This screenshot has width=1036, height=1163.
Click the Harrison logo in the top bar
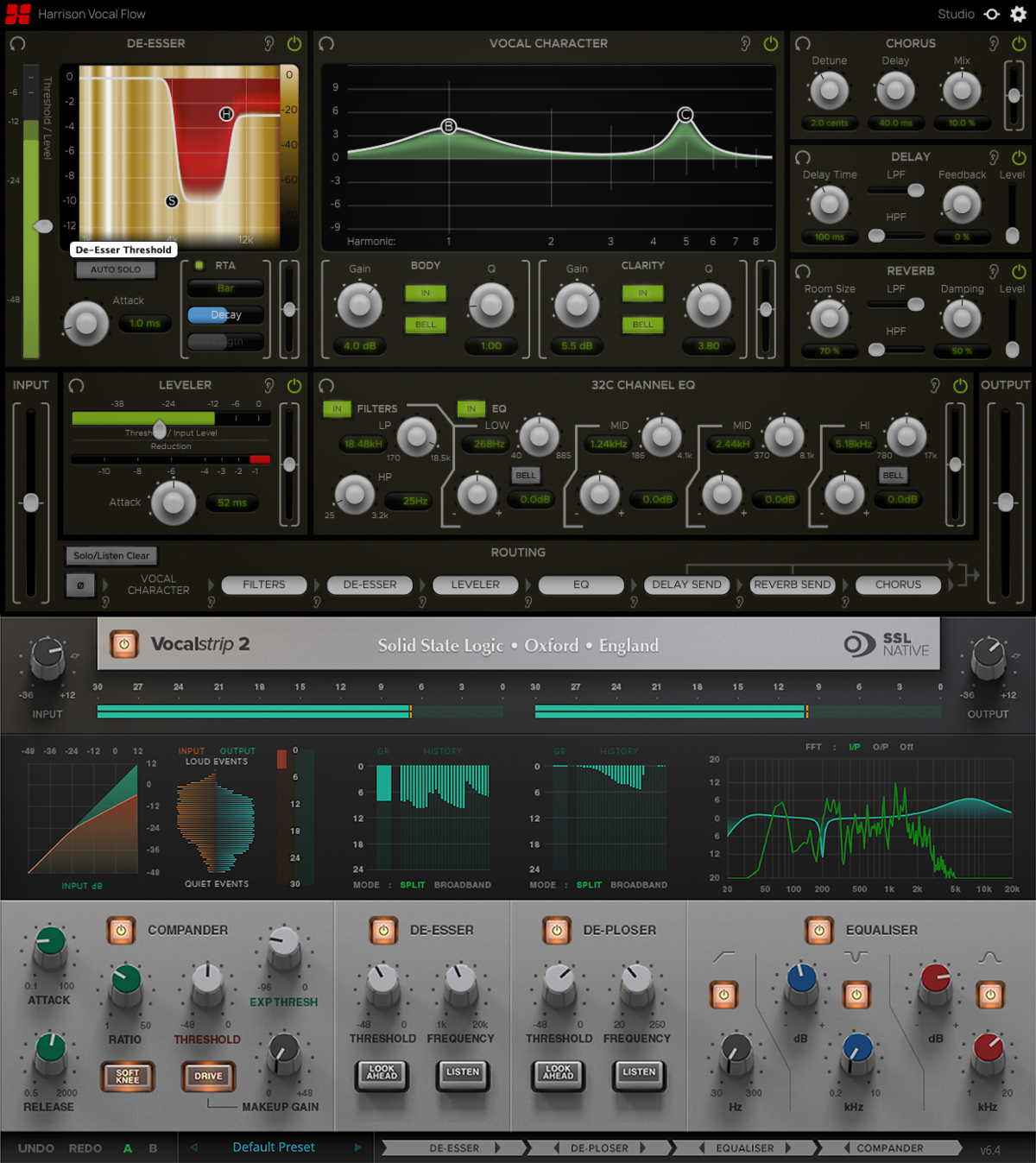click(x=17, y=13)
